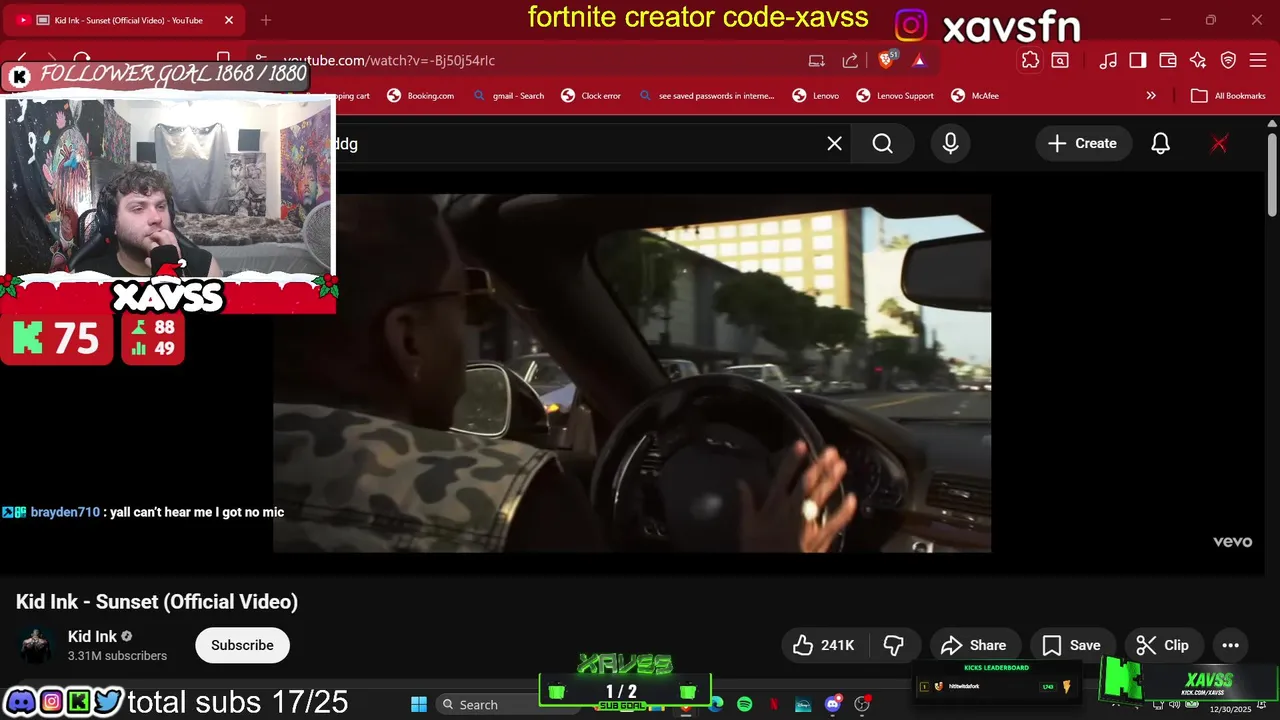Start YouTube voice search microphone

(950, 144)
